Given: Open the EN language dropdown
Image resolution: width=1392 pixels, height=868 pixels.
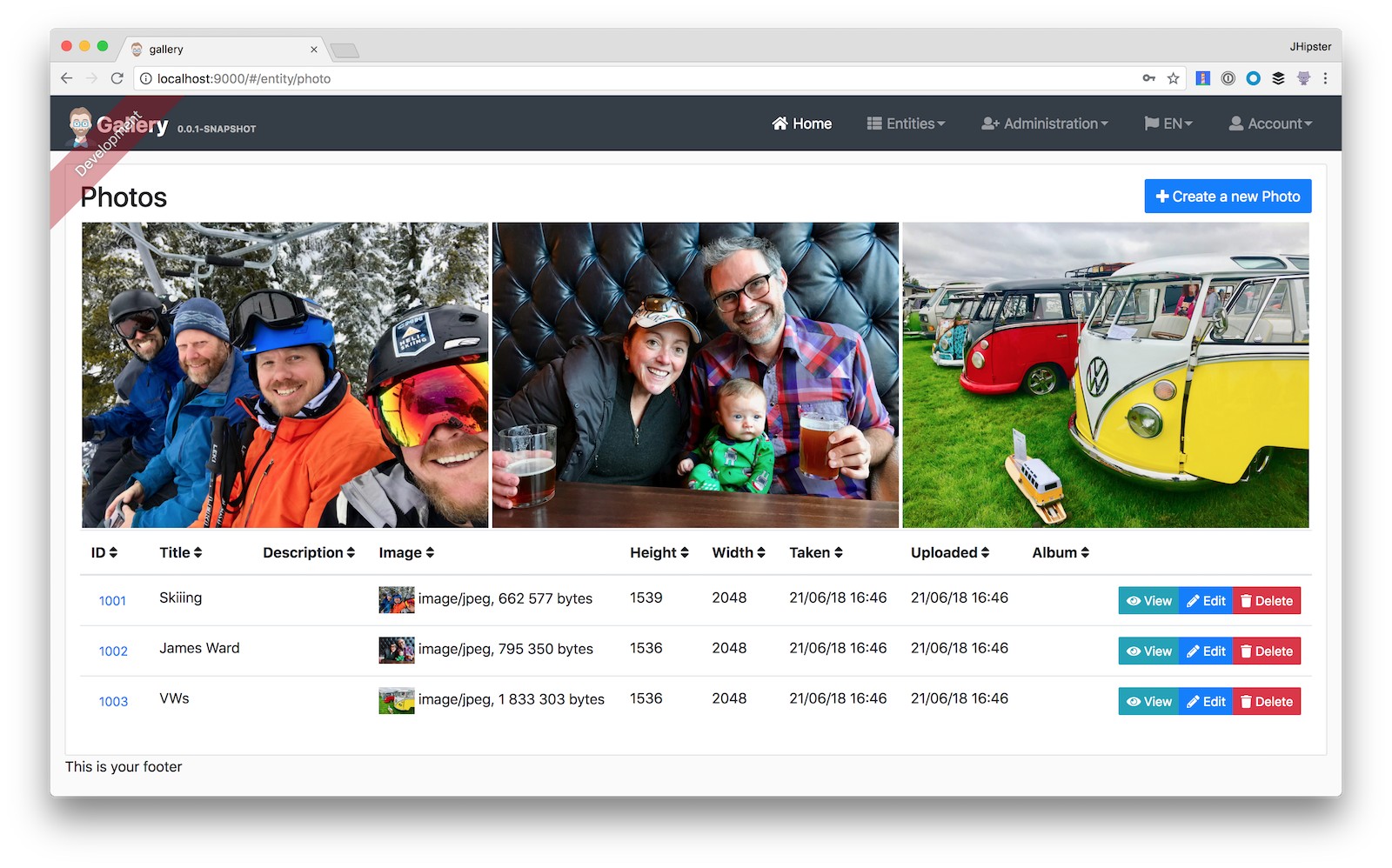Looking at the screenshot, I should [1168, 124].
